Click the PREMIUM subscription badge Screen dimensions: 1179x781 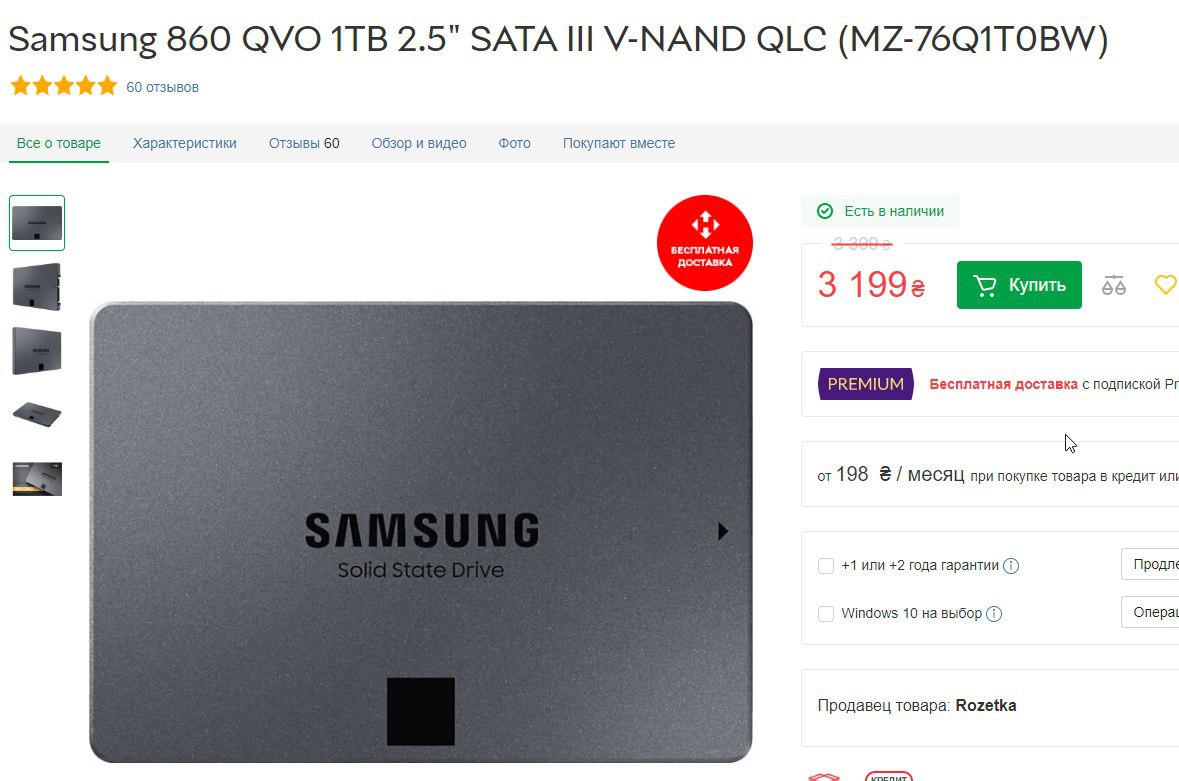click(865, 384)
